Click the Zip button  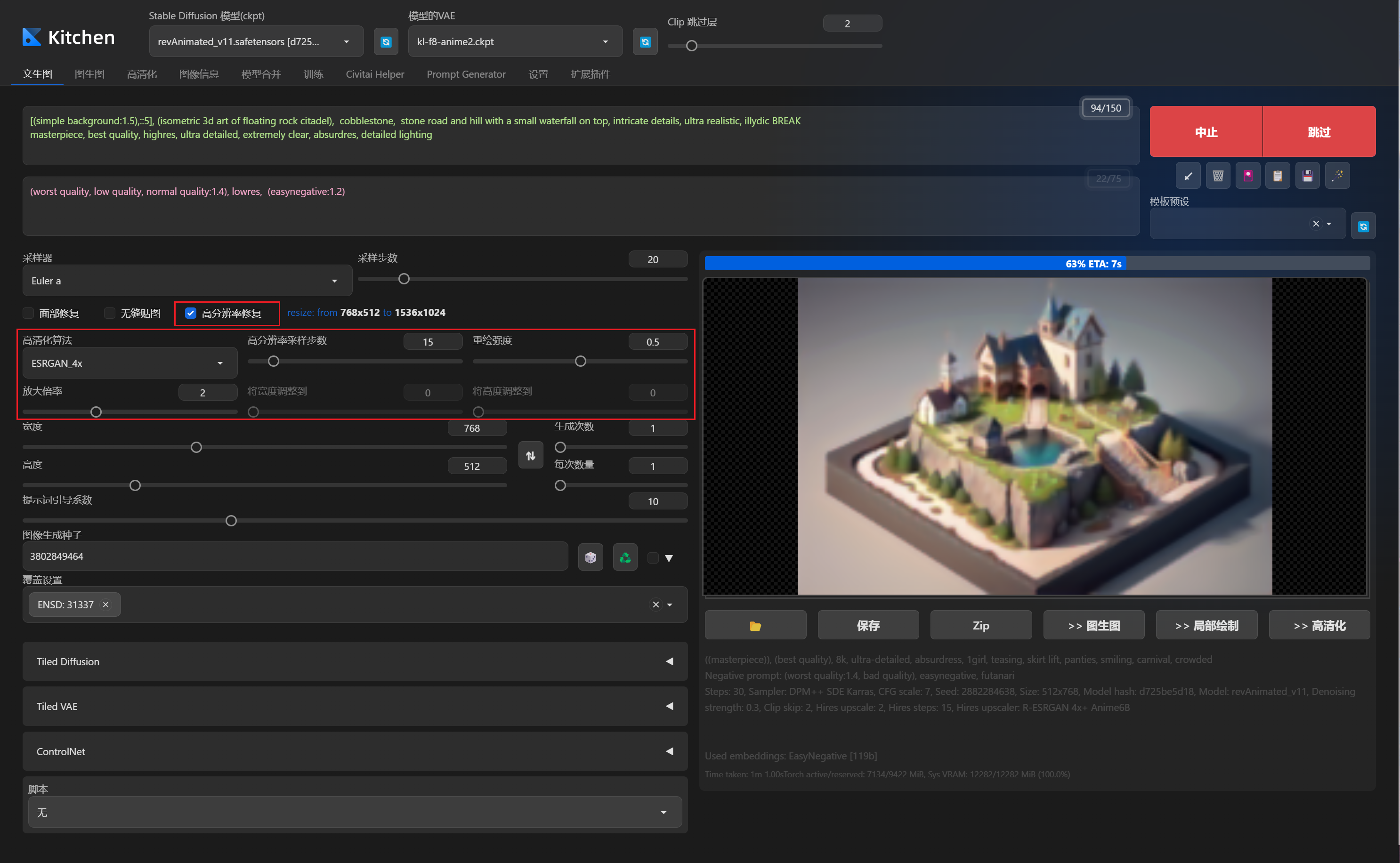(980, 625)
